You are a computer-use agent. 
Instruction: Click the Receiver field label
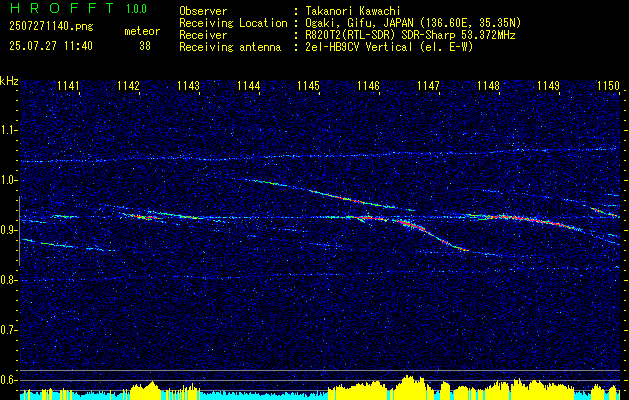coord(203,35)
